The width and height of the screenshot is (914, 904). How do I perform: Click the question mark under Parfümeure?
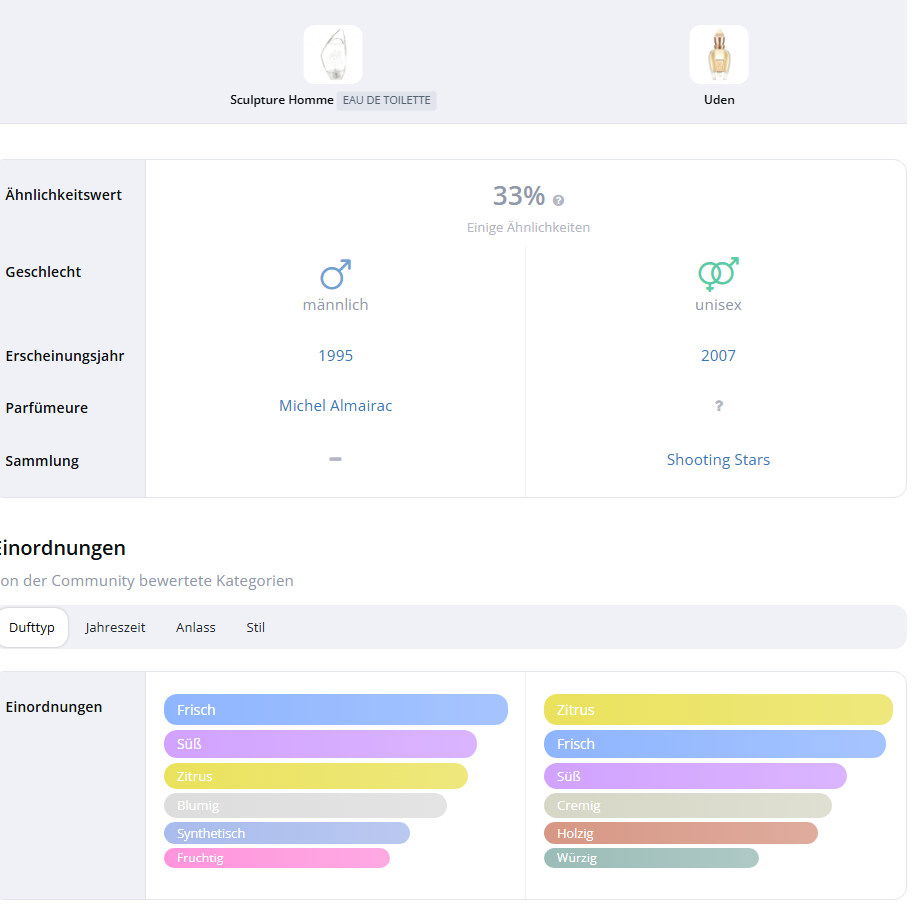(x=718, y=406)
